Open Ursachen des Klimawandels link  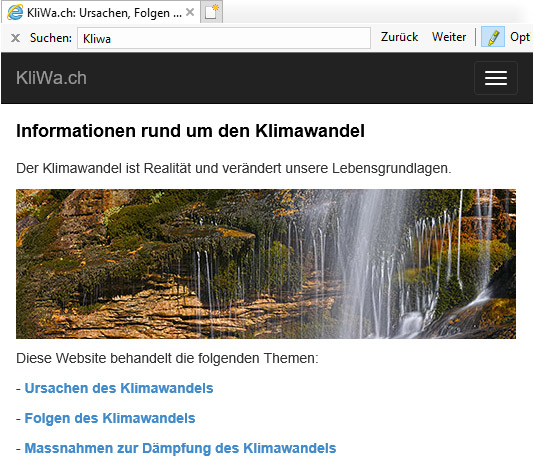pyautogui.click(x=119, y=388)
